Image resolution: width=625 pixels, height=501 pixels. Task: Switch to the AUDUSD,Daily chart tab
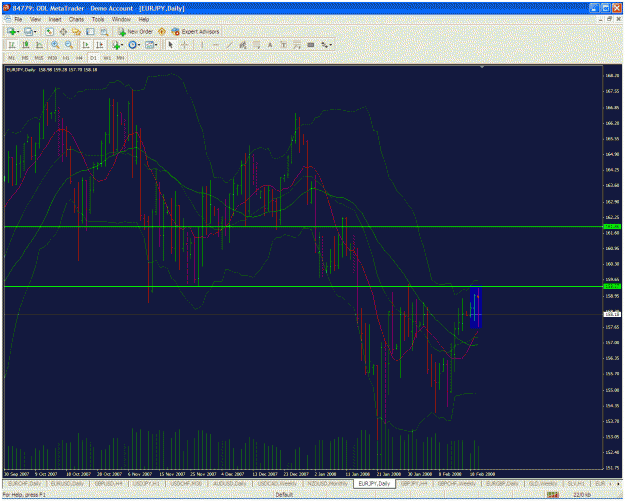pyautogui.click(x=230, y=484)
